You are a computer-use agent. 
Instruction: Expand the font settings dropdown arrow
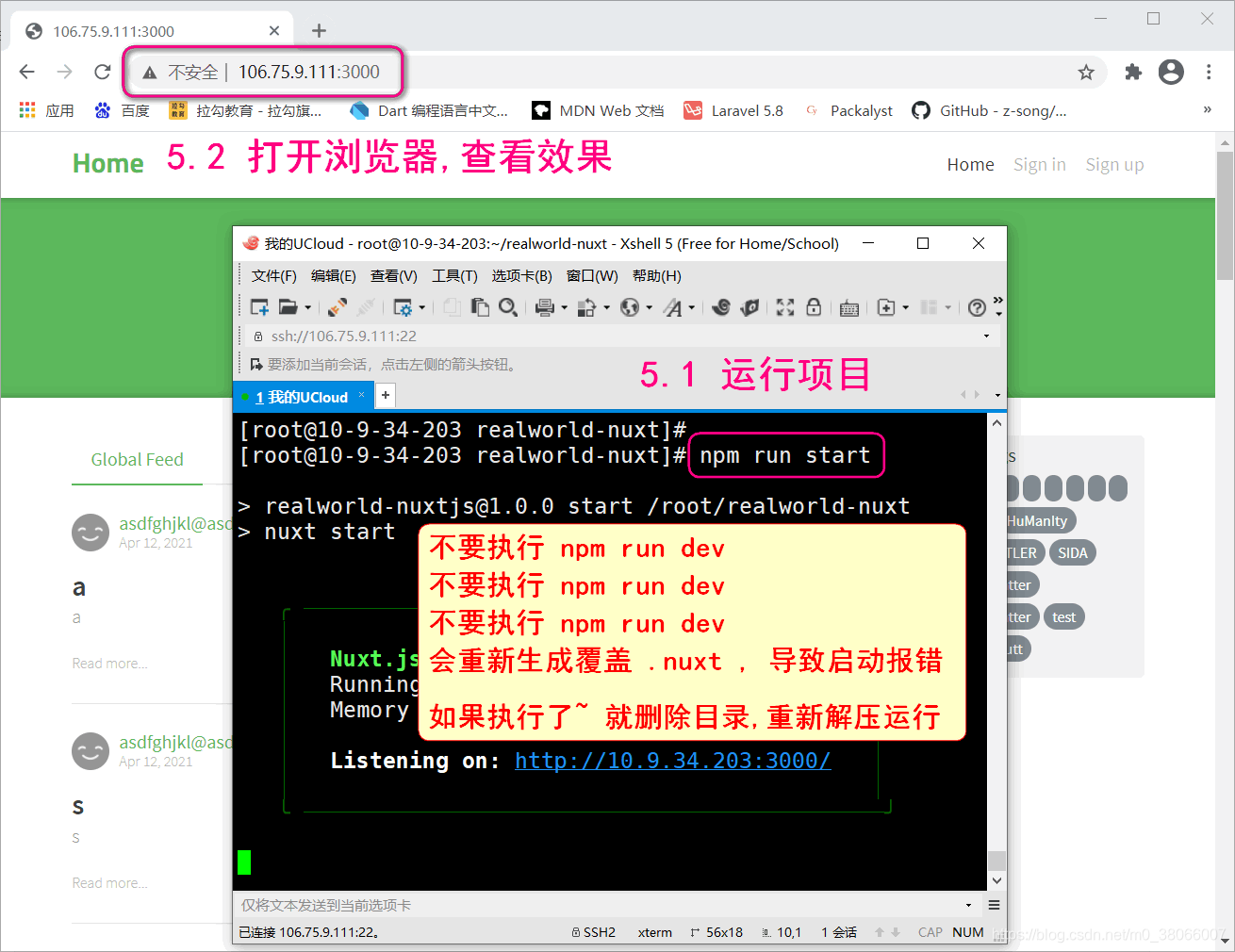[x=691, y=307]
